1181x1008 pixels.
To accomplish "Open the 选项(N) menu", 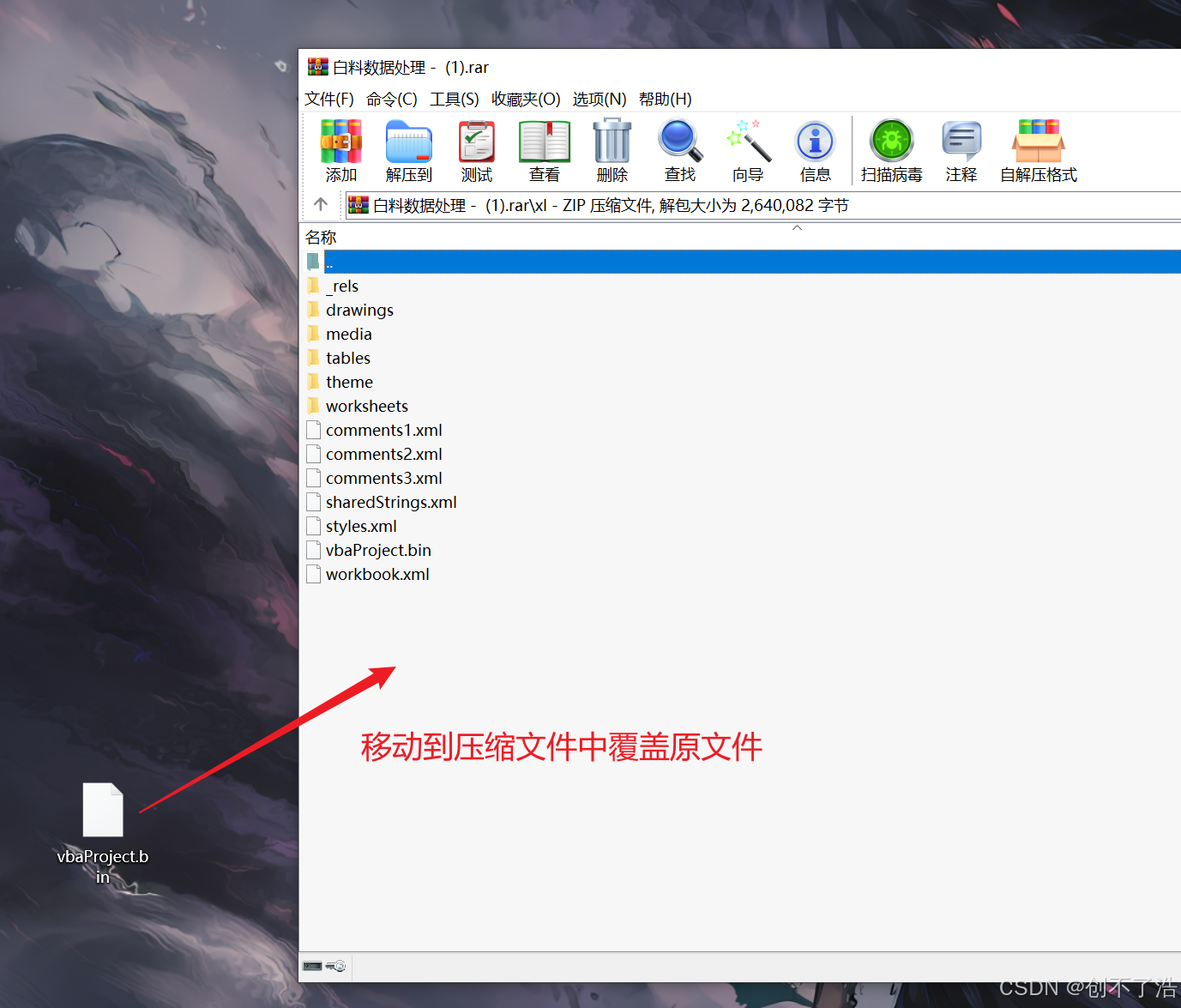I will pyautogui.click(x=600, y=99).
